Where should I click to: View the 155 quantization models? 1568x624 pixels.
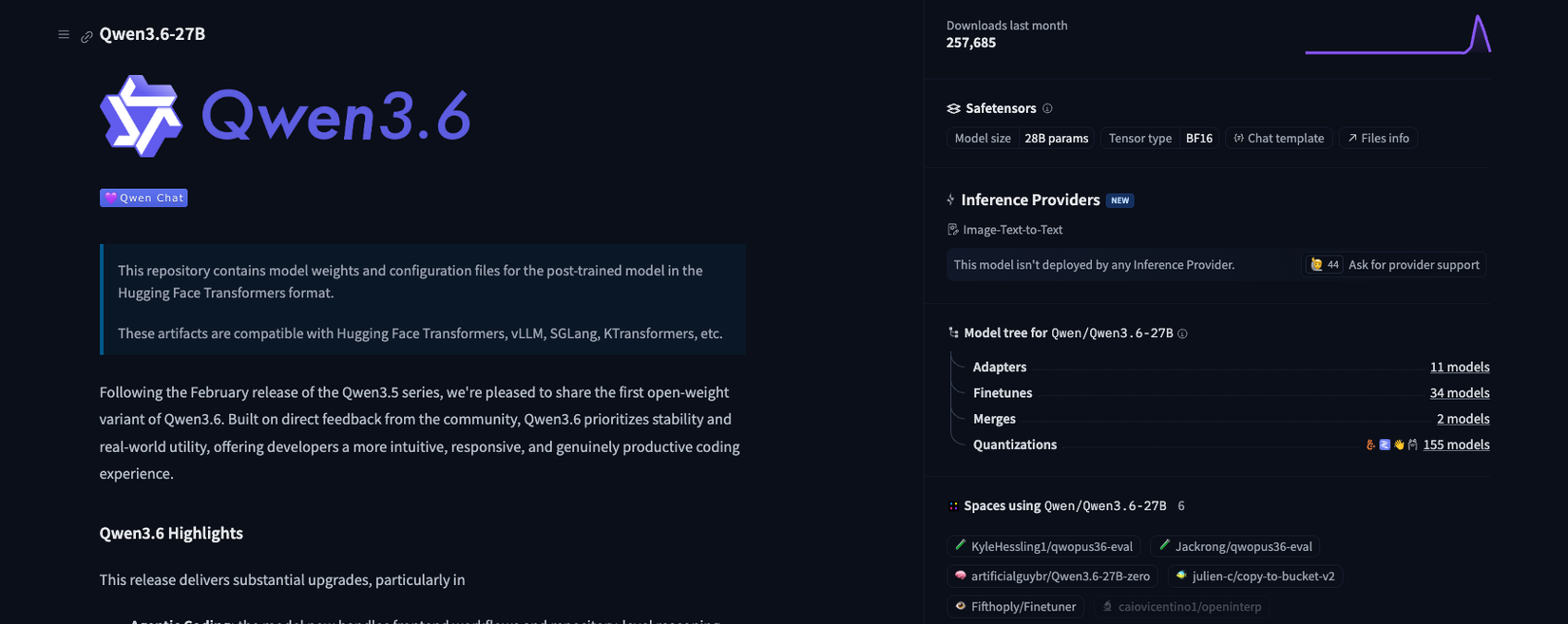click(x=1456, y=444)
